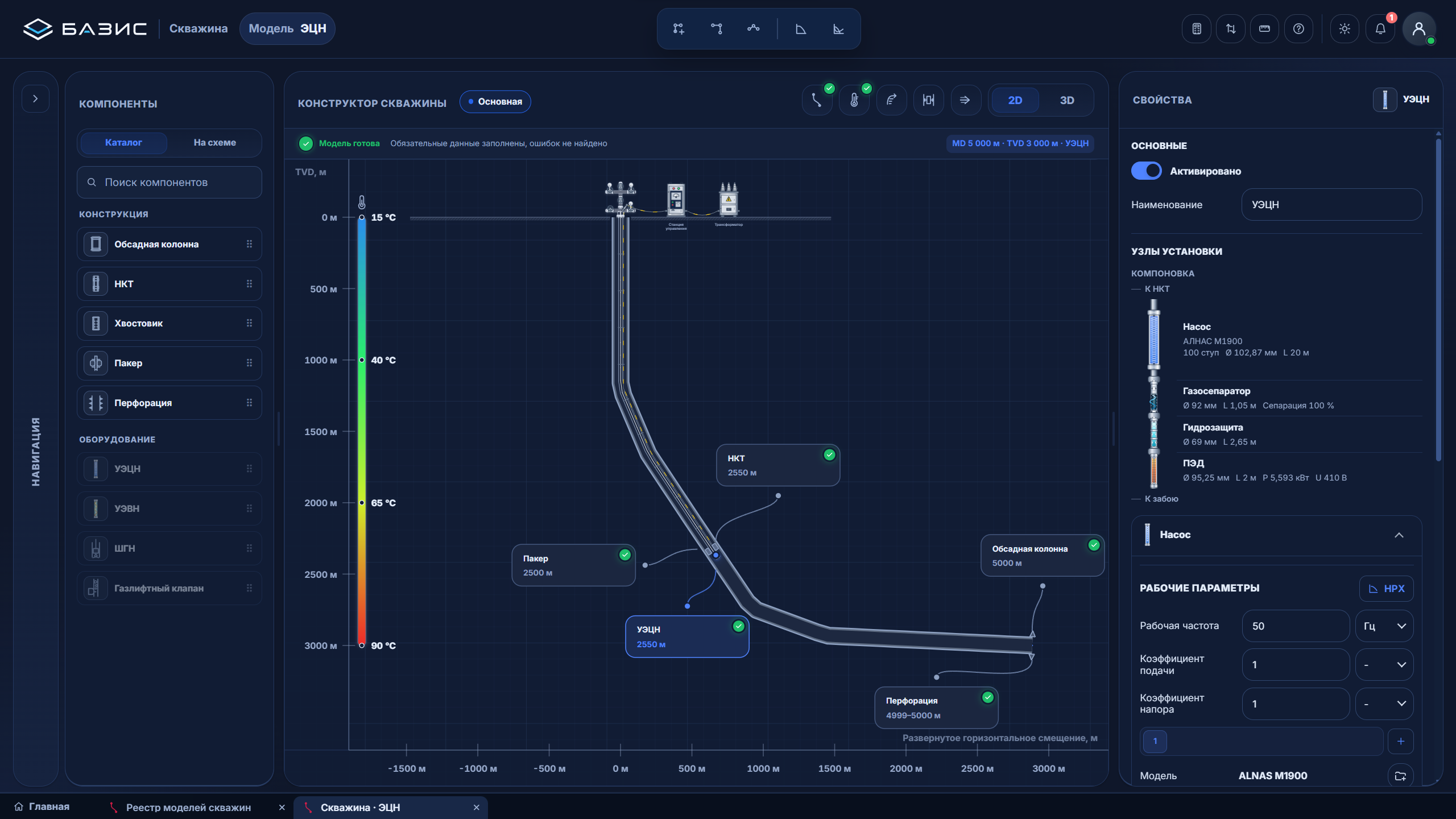Screen dimensions: 1456x819
Task: Switch to Реестр моделей скважин tab
Action: [x=188, y=808]
